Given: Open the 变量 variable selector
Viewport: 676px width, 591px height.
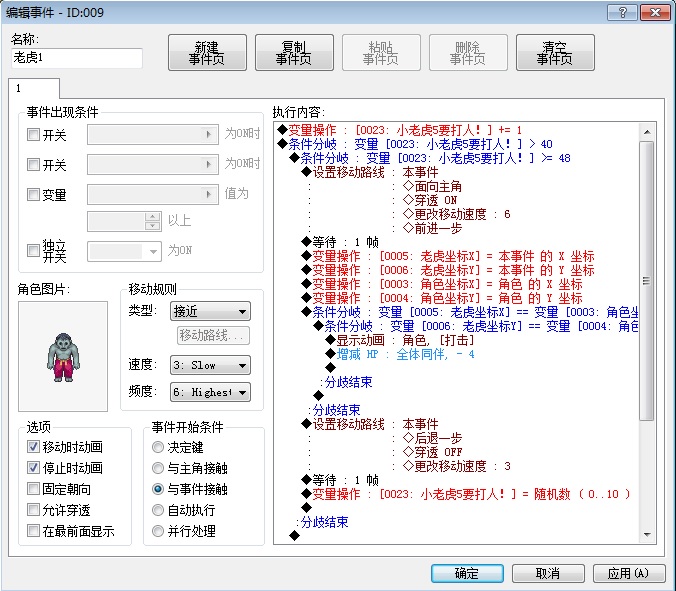Looking at the screenshot, I should point(153,194).
